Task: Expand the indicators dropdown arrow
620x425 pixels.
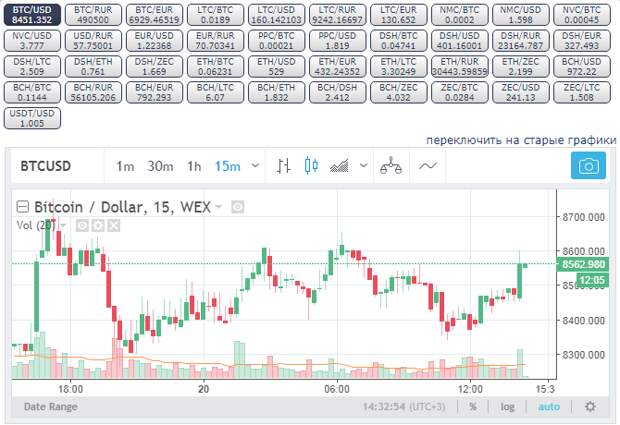Action: [363, 166]
